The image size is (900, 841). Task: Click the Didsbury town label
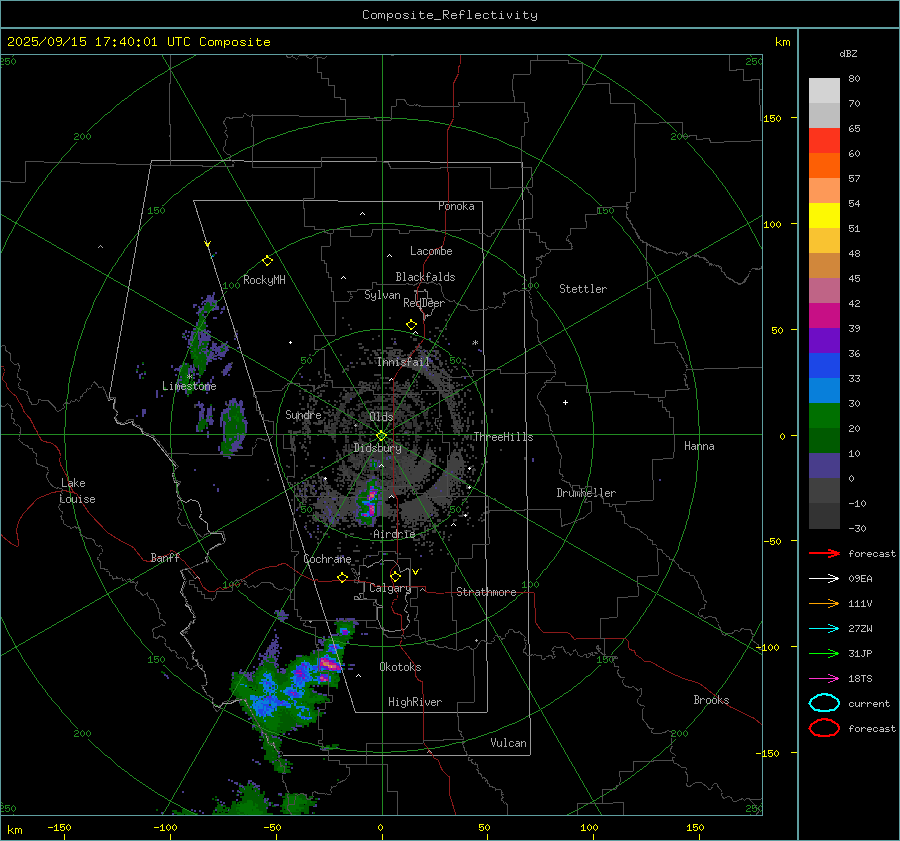[x=377, y=448]
